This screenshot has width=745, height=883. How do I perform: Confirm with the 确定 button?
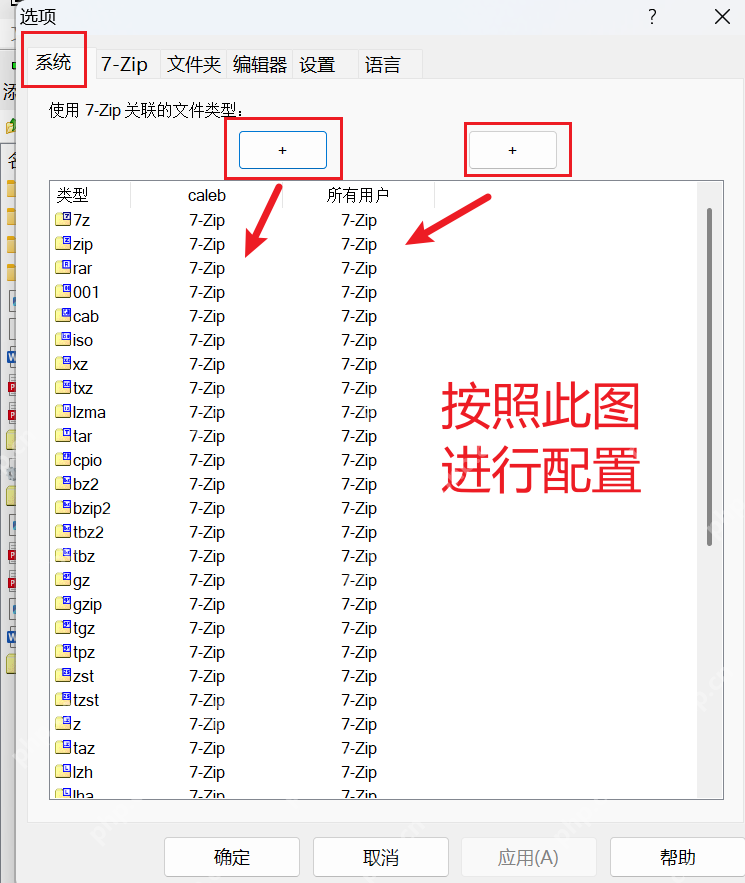tap(232, 857)
